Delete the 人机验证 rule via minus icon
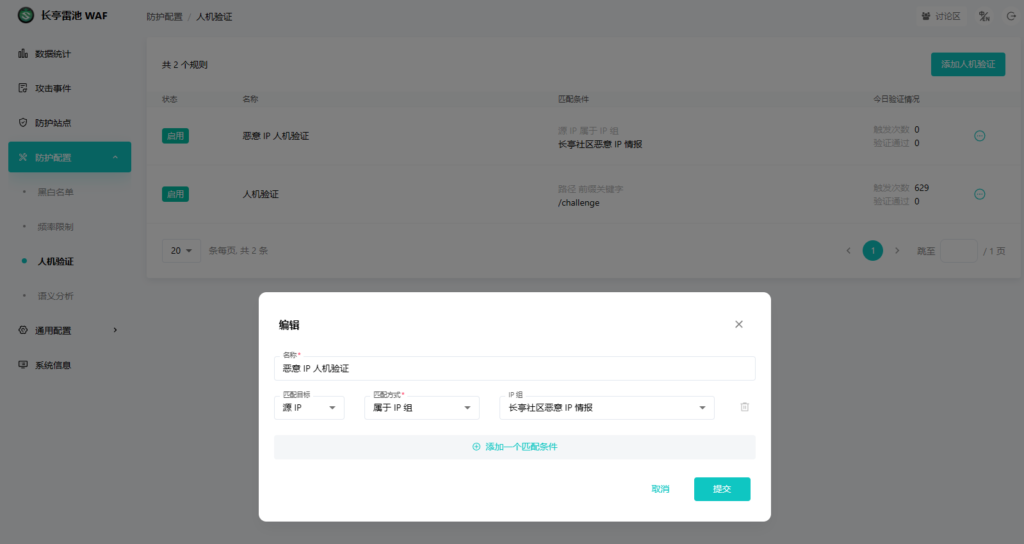This screenshot has height=544, width=1024. pos(980,194)
